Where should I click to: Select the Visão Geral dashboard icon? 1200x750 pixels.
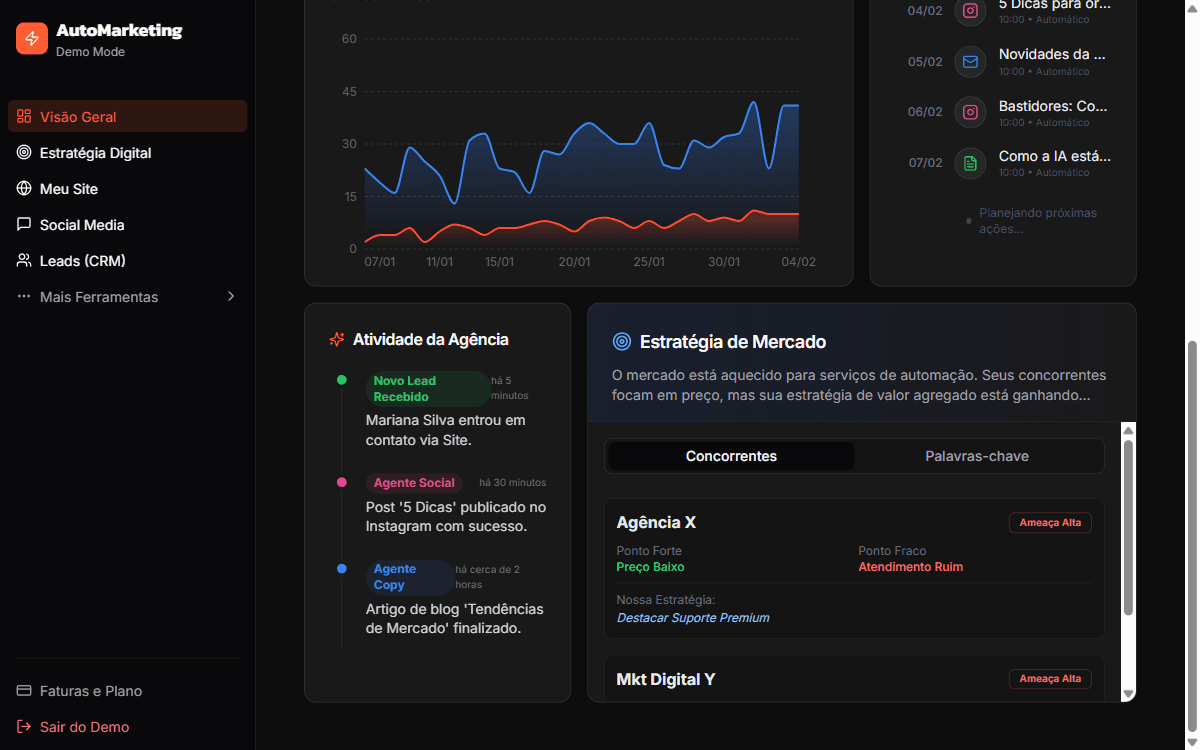(x=23, y=116)
